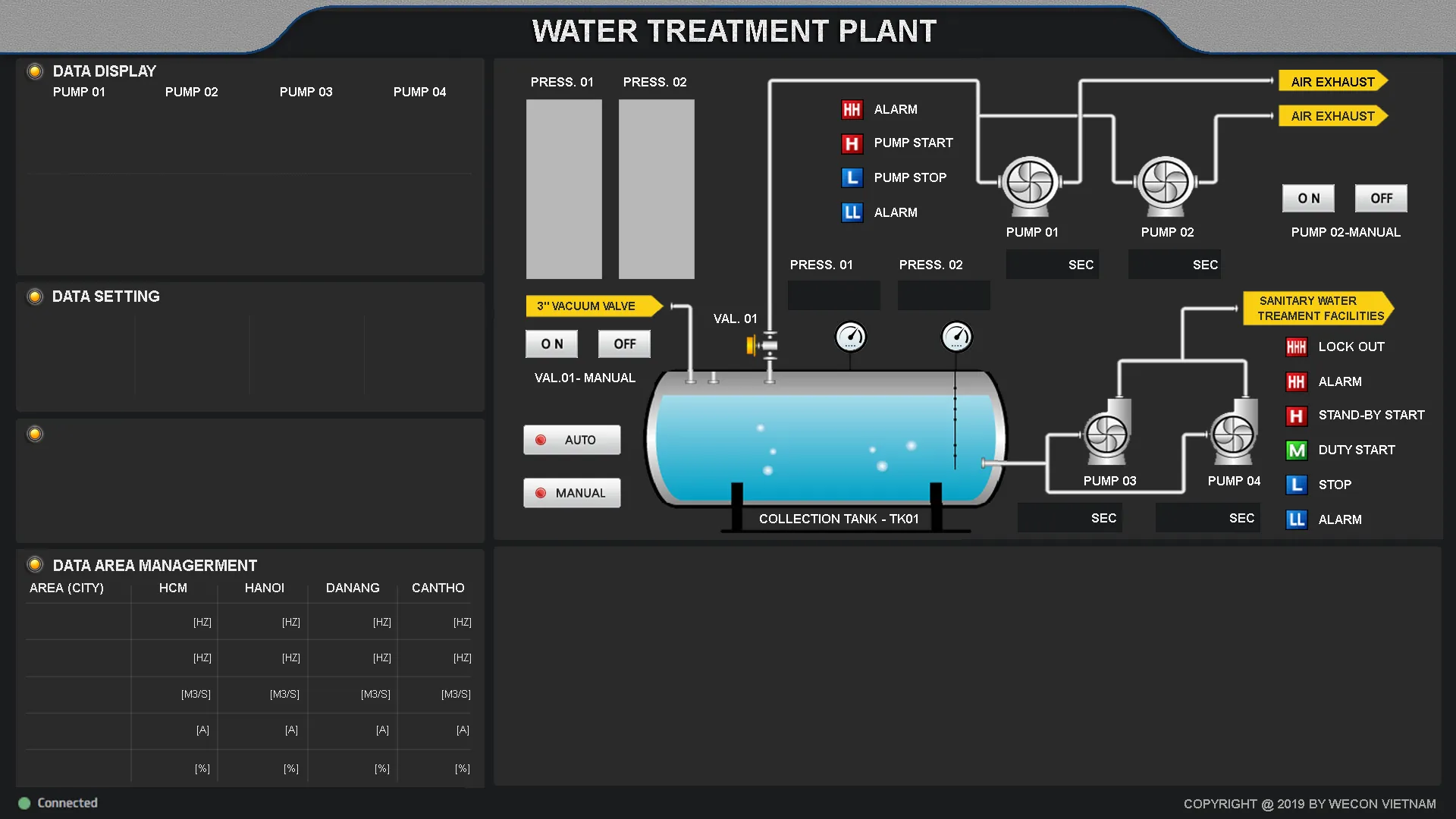Viewport: 1456px width, 819px height.
Task: Click the PUMP 01 SEC timer field
Action: (1053, 265)
